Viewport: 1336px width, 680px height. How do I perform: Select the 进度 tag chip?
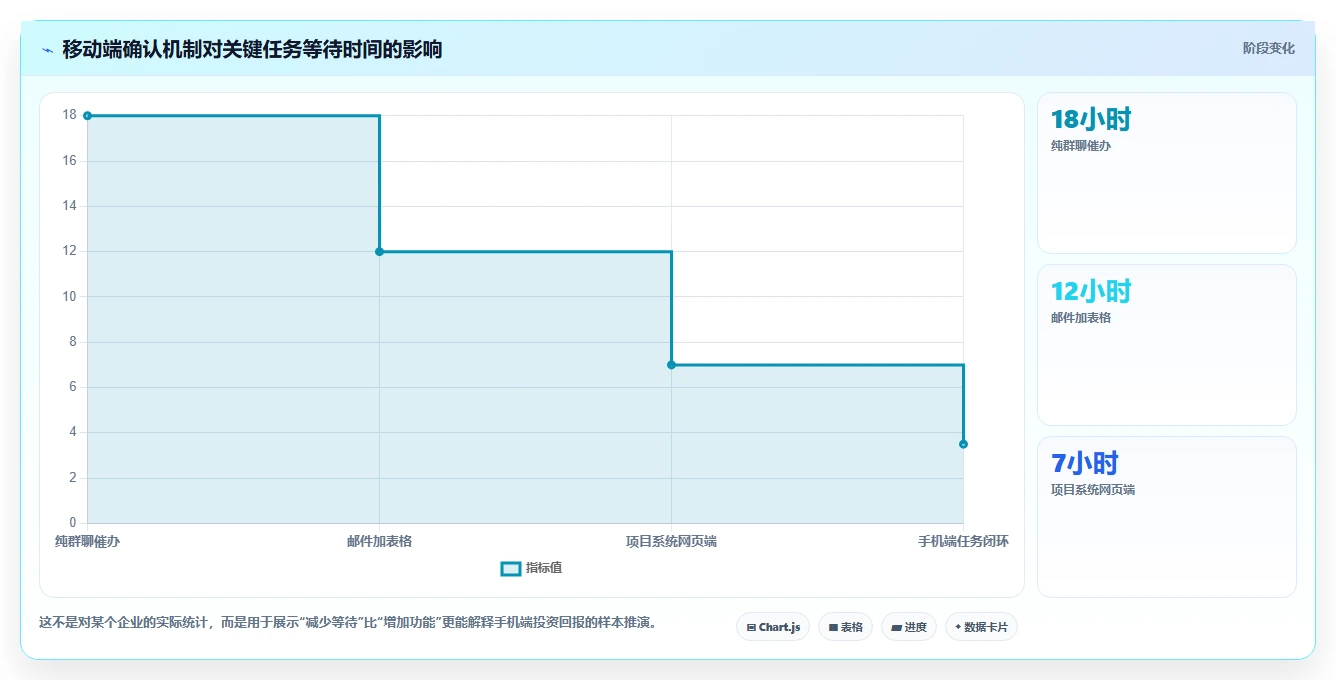tap(908, 627)
